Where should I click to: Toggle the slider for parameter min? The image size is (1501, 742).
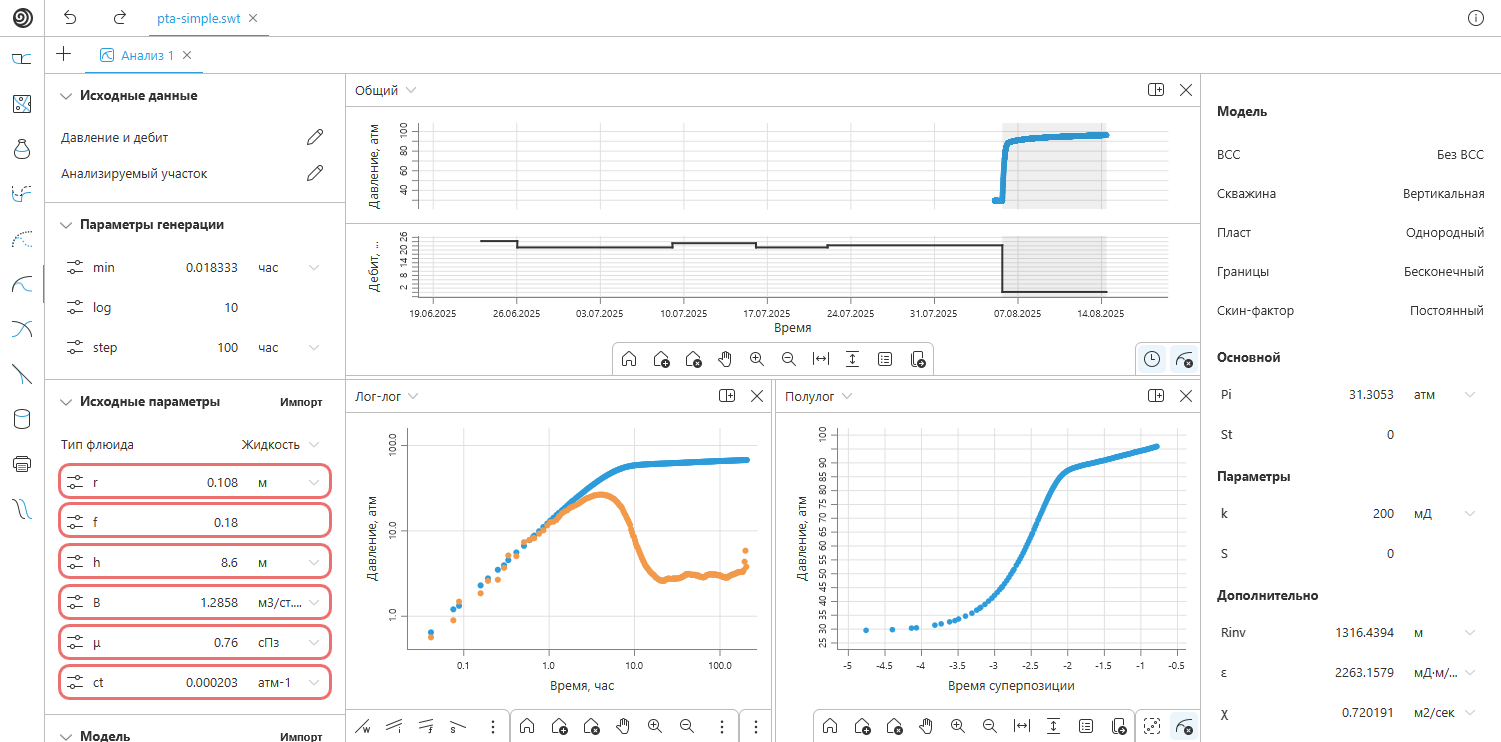(x=76, y=267)
